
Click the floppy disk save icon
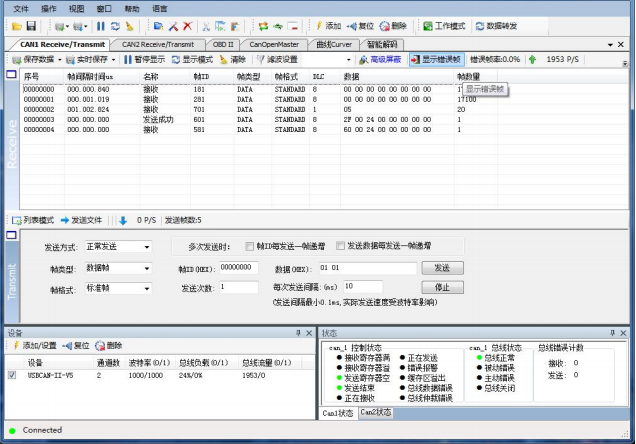tap(31, 26)
